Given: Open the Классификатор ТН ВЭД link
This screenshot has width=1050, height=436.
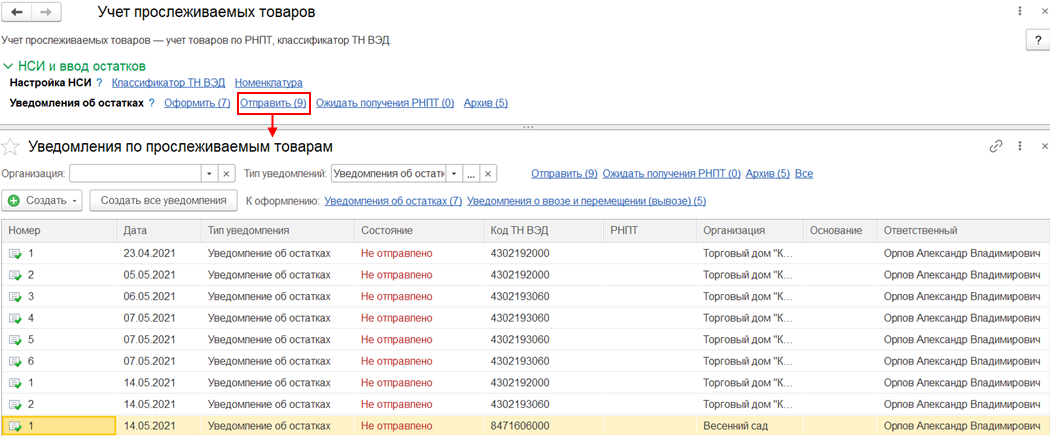Looking at the screenshot, I should coord(168,83).
